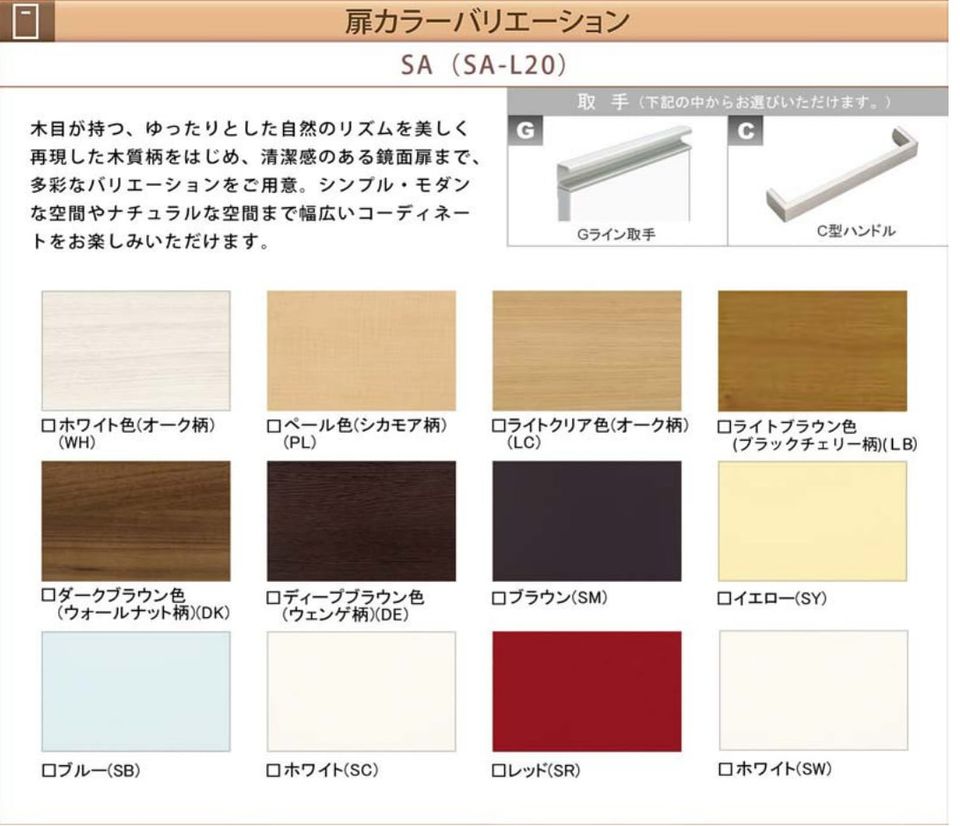Image resolution: width=960 pixels, height=826 pixels.
Task: Click the (ウェンゲ柄)(DE) label line
Action: [345, 614]
